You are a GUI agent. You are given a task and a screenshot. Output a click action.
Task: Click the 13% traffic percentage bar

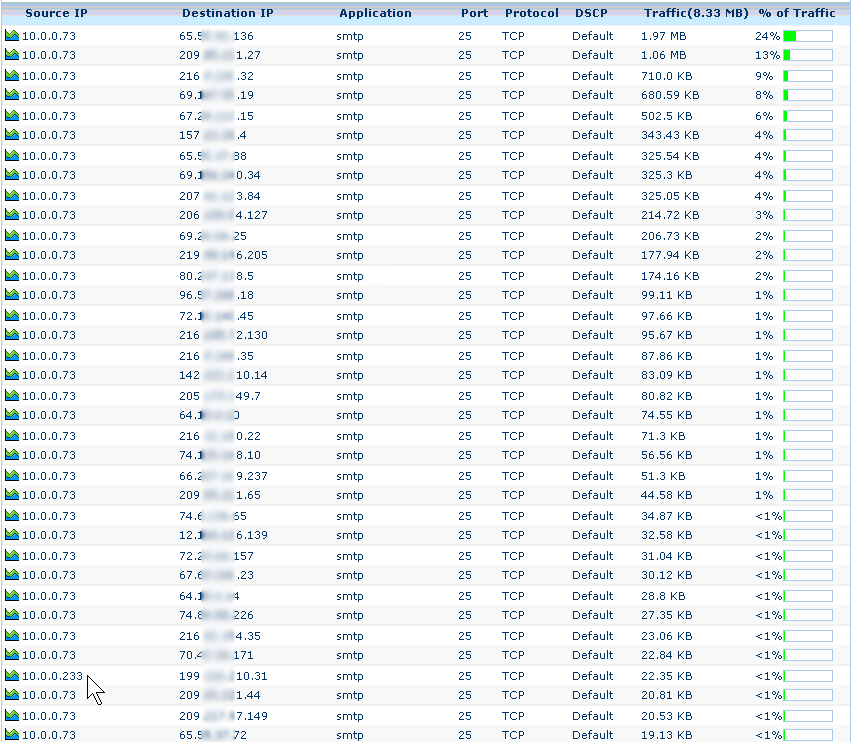[808, 55]
